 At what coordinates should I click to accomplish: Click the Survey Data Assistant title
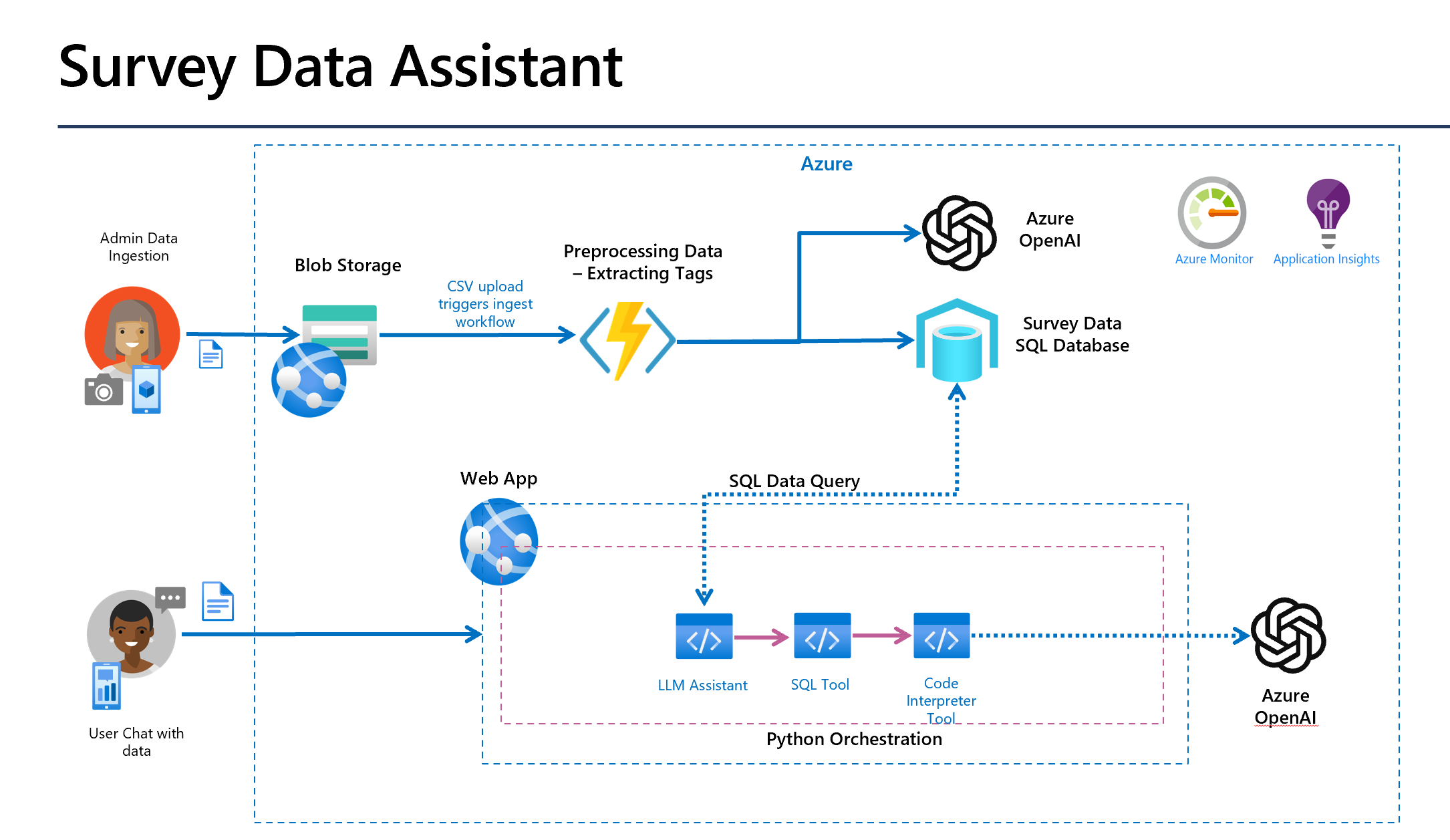[341, 66]
